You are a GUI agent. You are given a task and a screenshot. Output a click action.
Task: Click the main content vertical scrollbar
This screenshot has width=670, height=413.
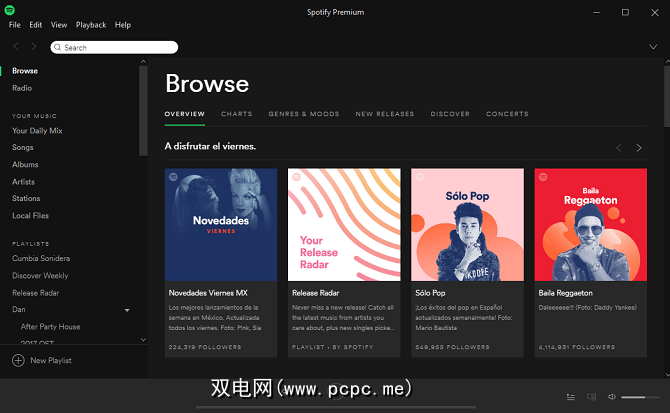667,96
